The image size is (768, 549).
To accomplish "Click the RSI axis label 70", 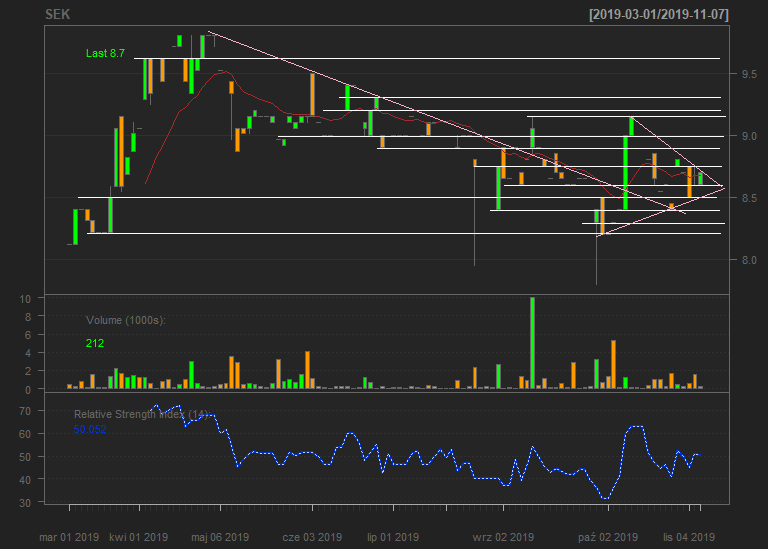I will pyautogui.click(x=25, y=411).
